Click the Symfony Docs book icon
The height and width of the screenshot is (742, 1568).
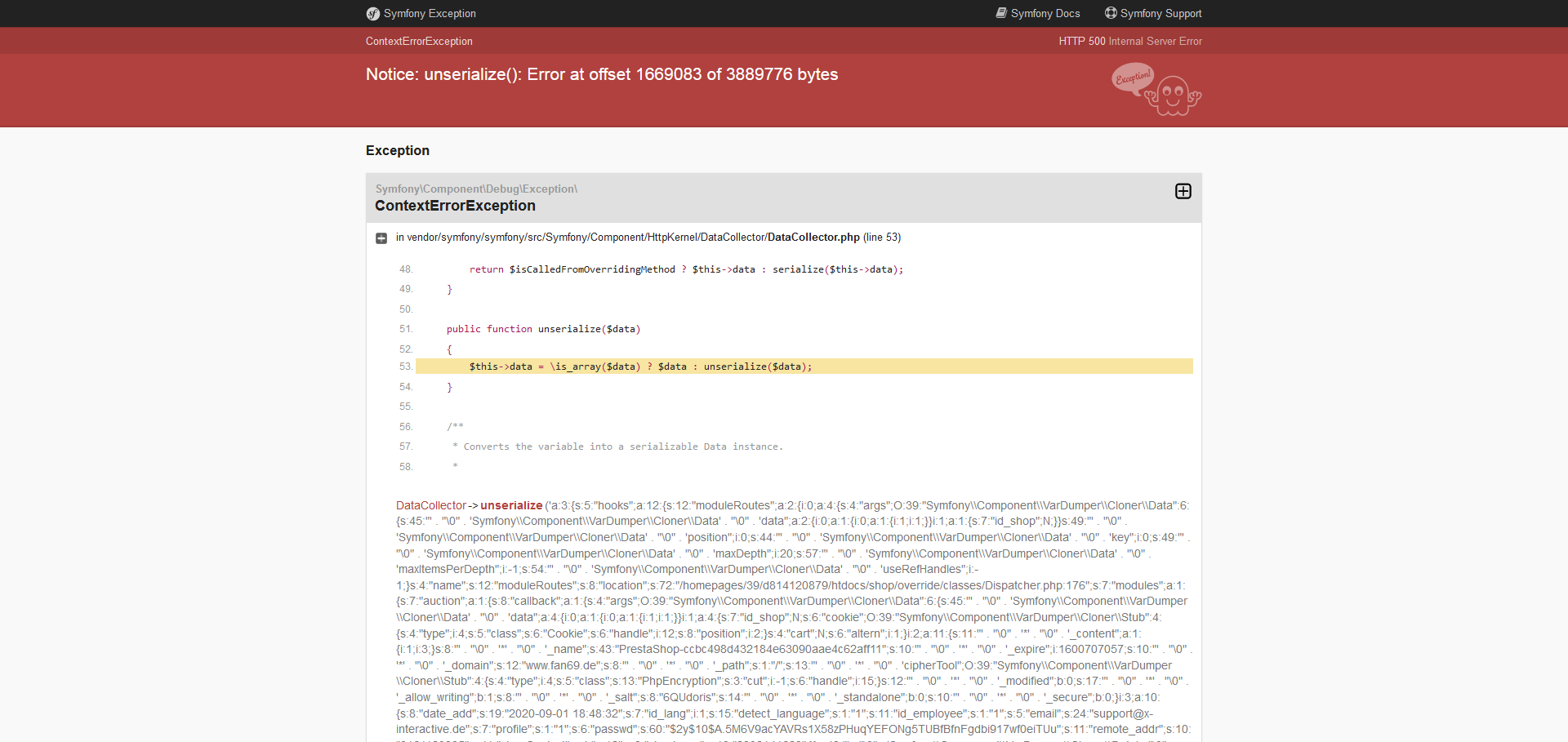[x=1001, y=13]
